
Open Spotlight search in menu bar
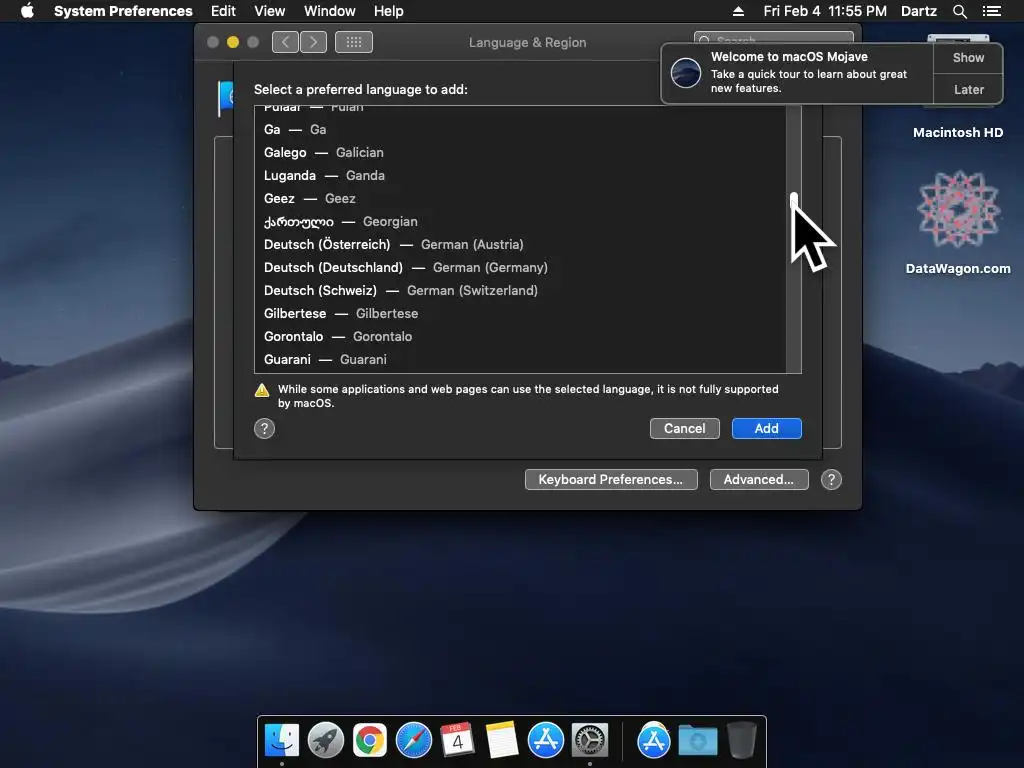(959, 11)
